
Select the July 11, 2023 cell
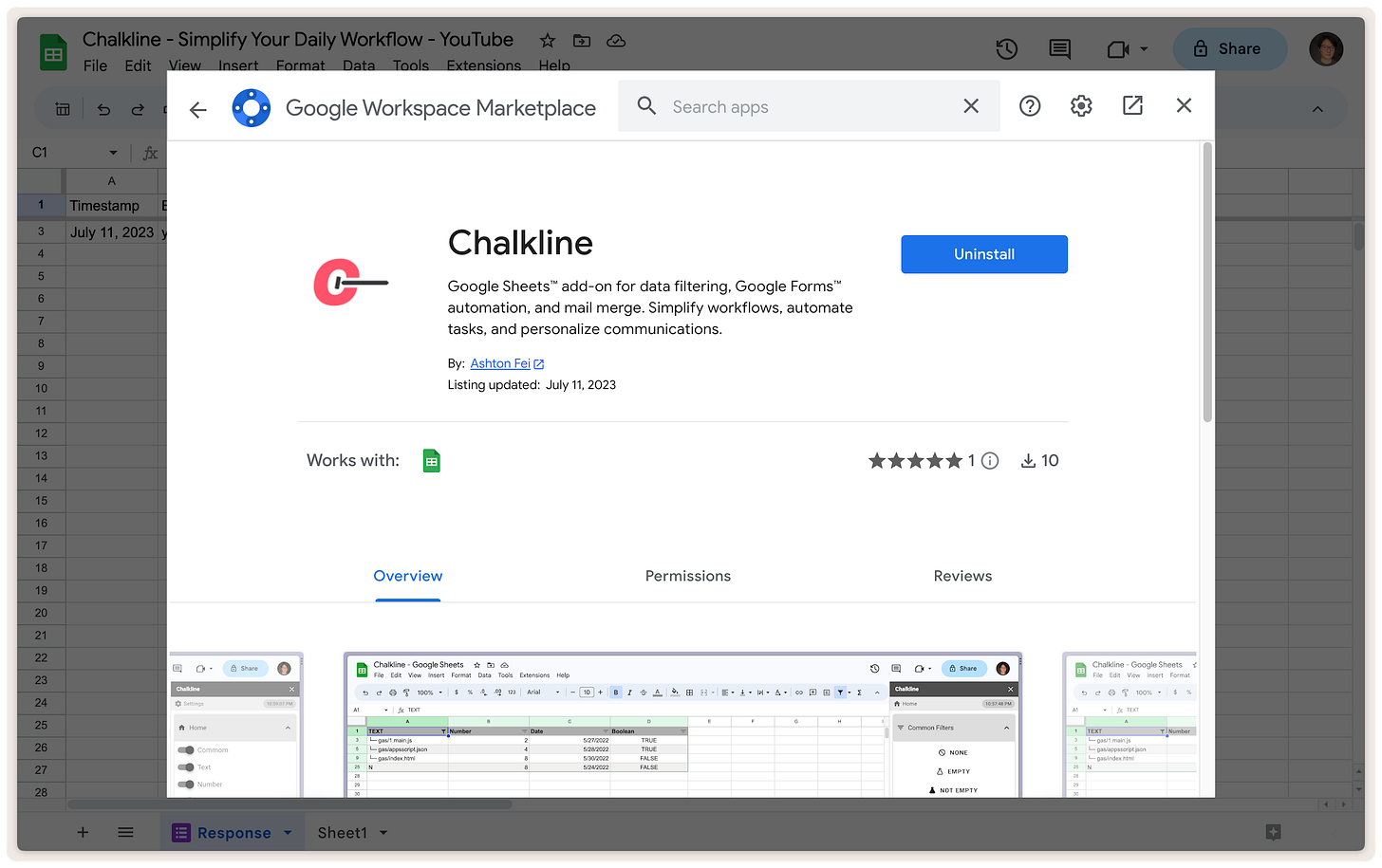tap(111, 232)
